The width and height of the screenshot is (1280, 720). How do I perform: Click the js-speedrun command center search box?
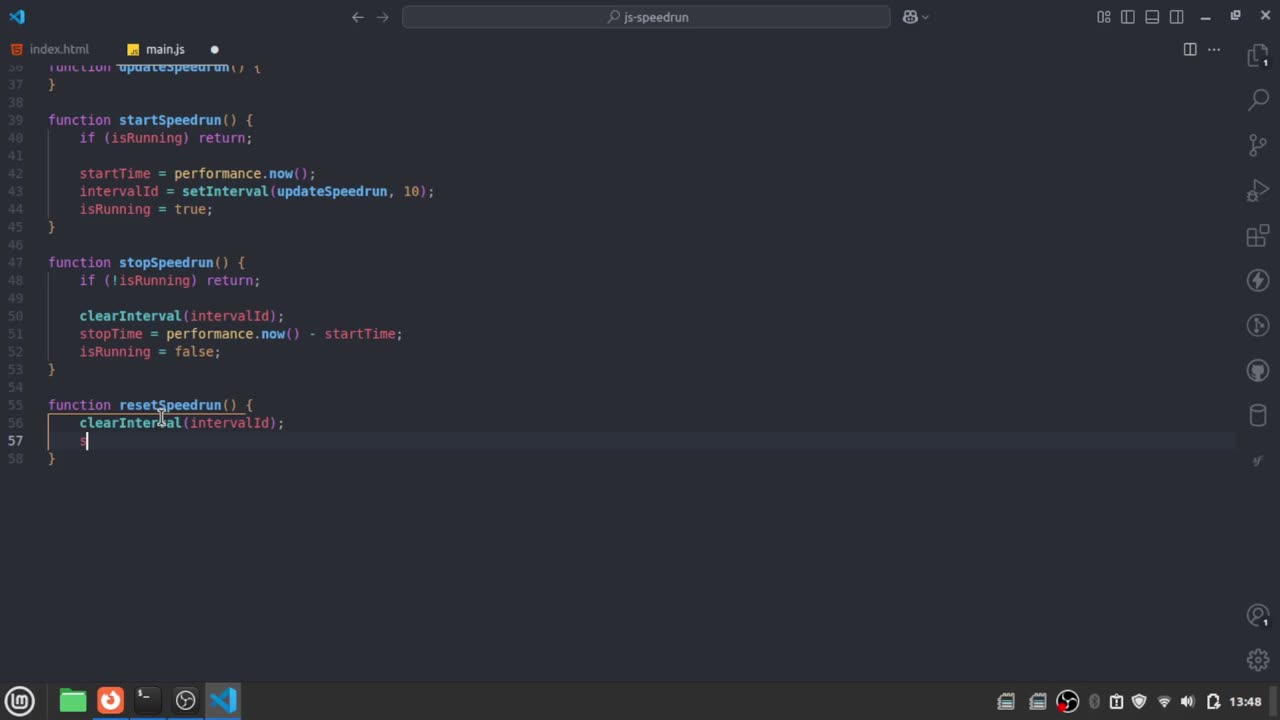point(646,17)
